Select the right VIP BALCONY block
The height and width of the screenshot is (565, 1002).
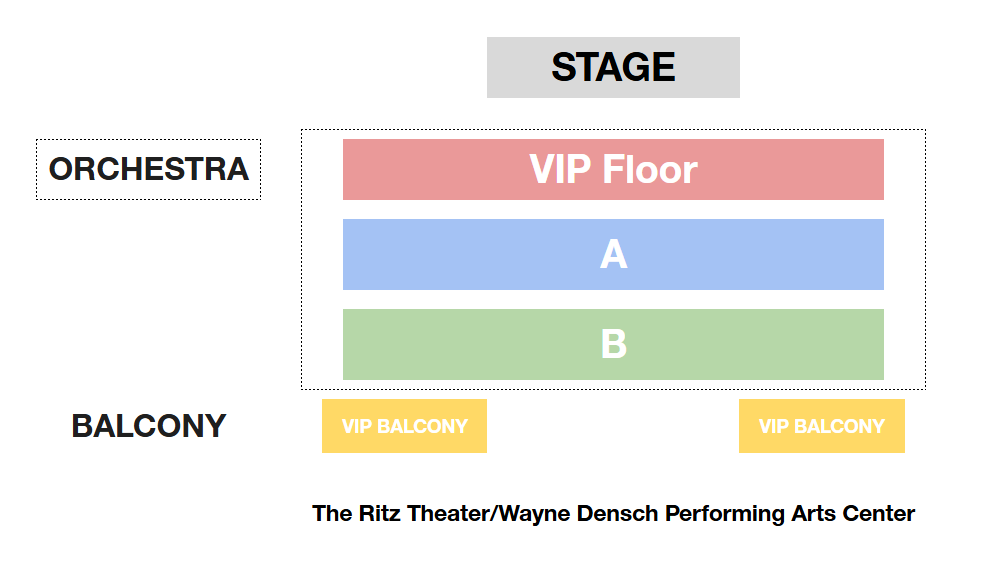[x=821, y=426]
